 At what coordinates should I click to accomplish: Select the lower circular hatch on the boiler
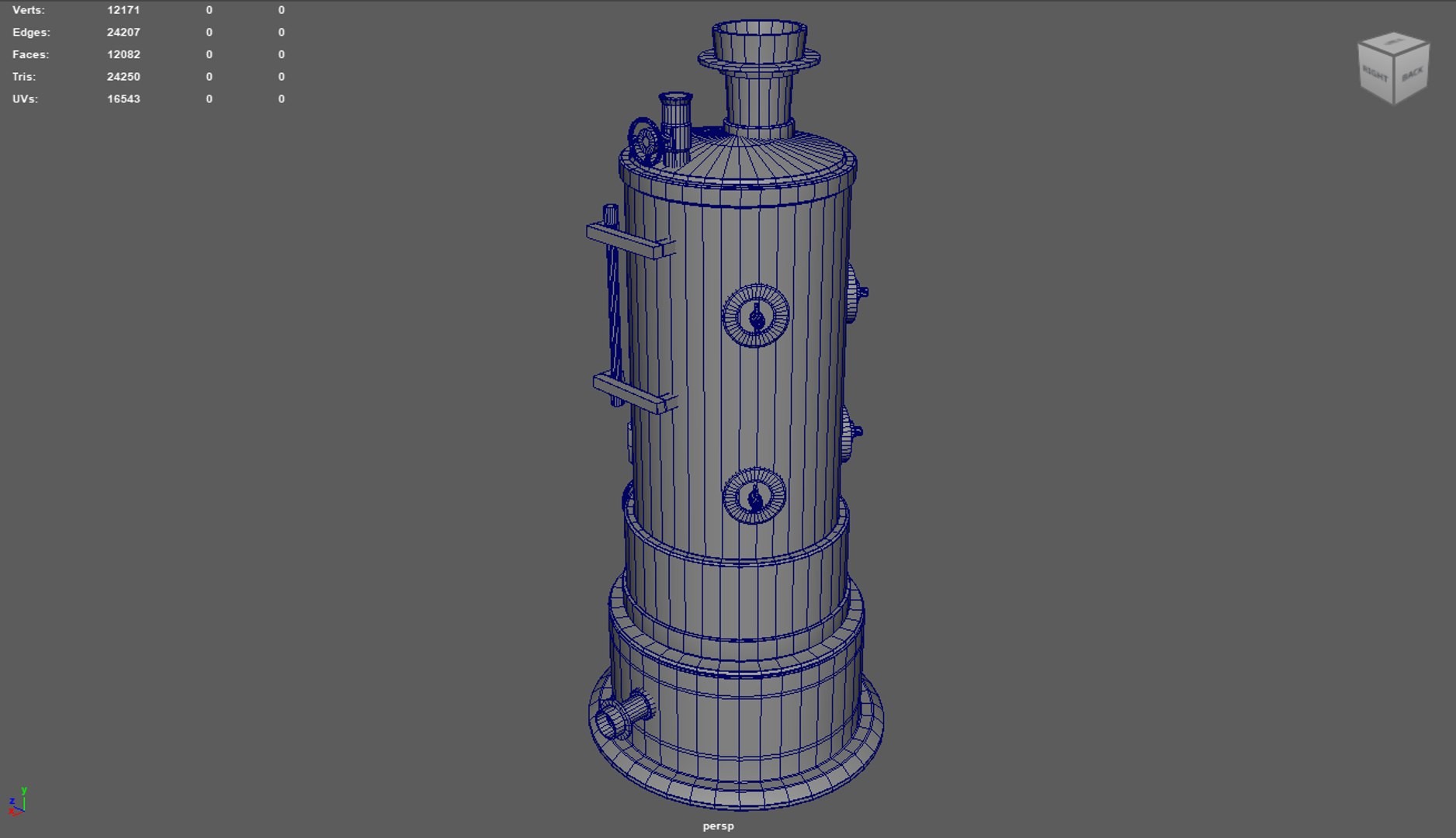pyautogui.click(x=754, y=496)
